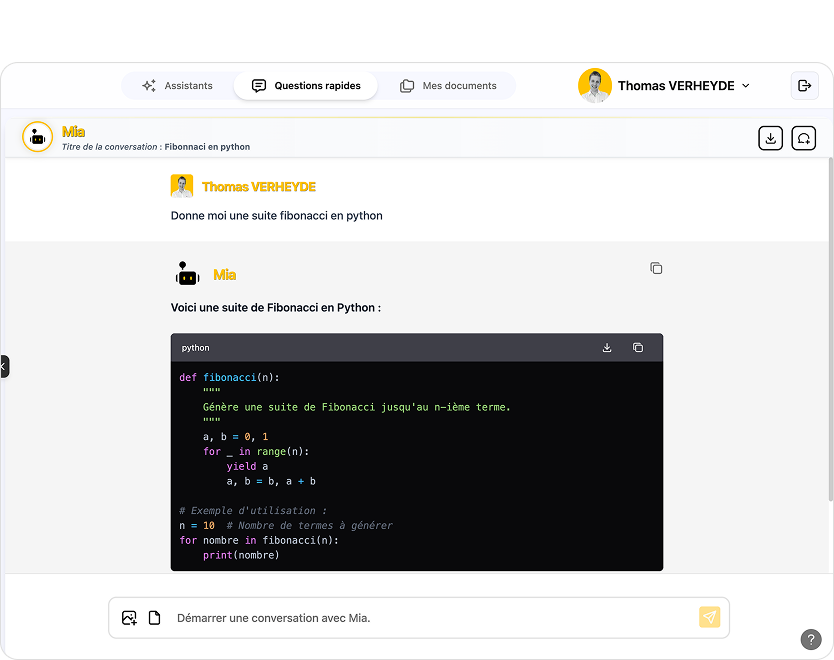
Task: Attach an image using the image-plus icon
Action: [x=129, y=618]
